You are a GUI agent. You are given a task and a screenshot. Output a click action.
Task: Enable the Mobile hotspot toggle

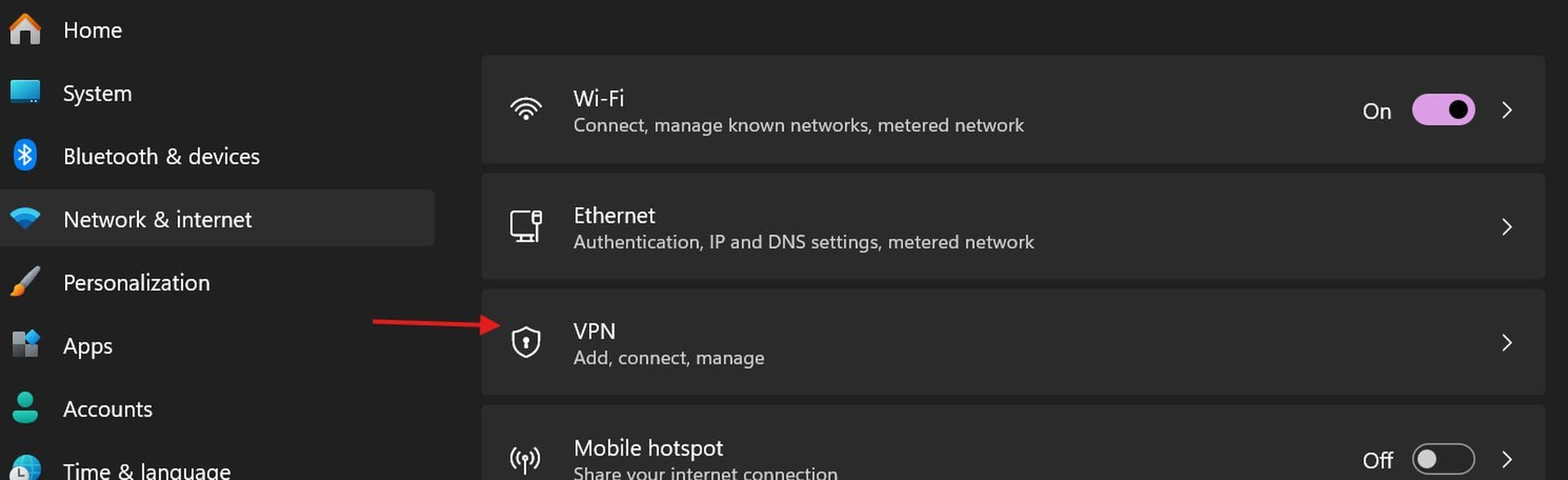tap(1443, 460)
